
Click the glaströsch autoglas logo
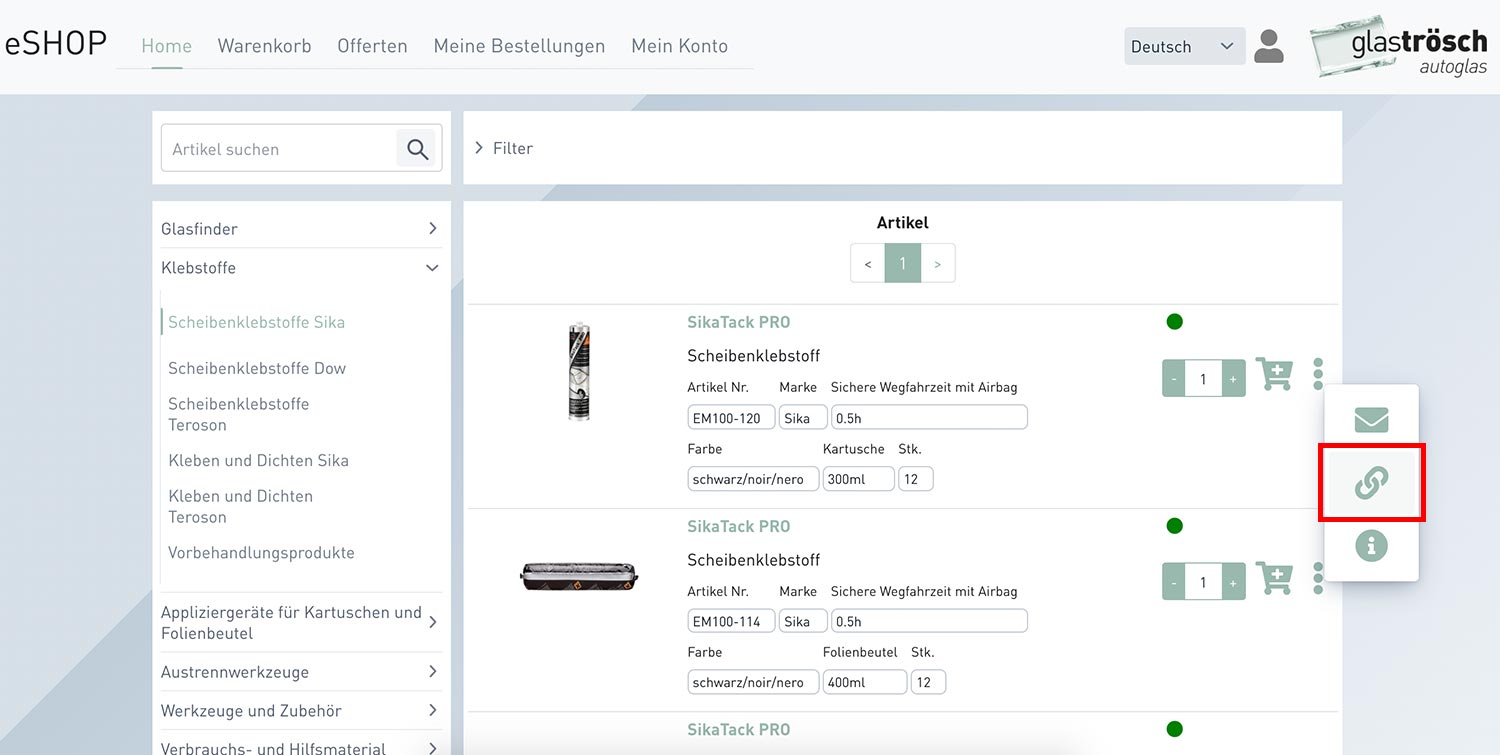[1400, 47]
